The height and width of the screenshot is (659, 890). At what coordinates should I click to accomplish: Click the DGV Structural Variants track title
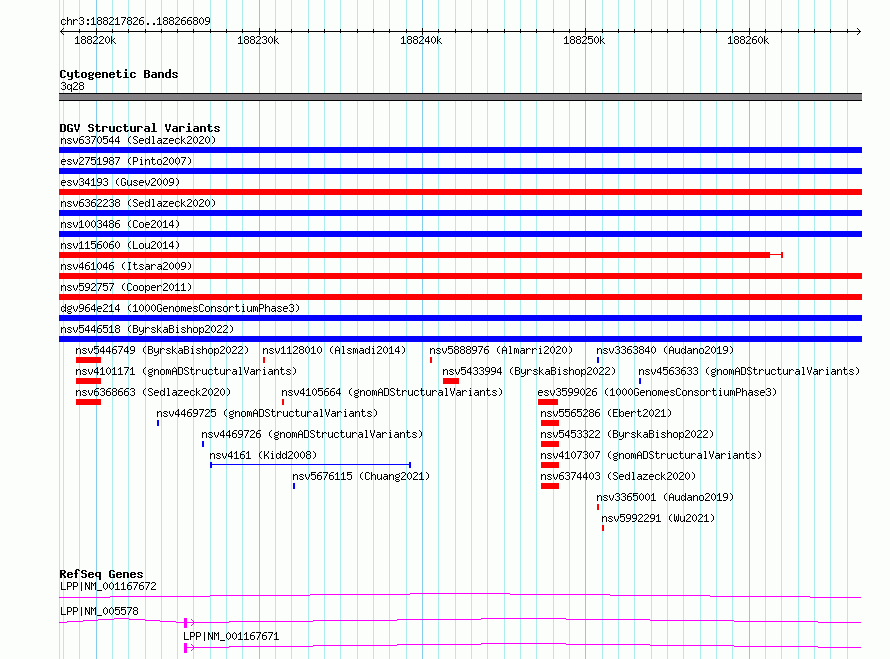pos(140,128)
